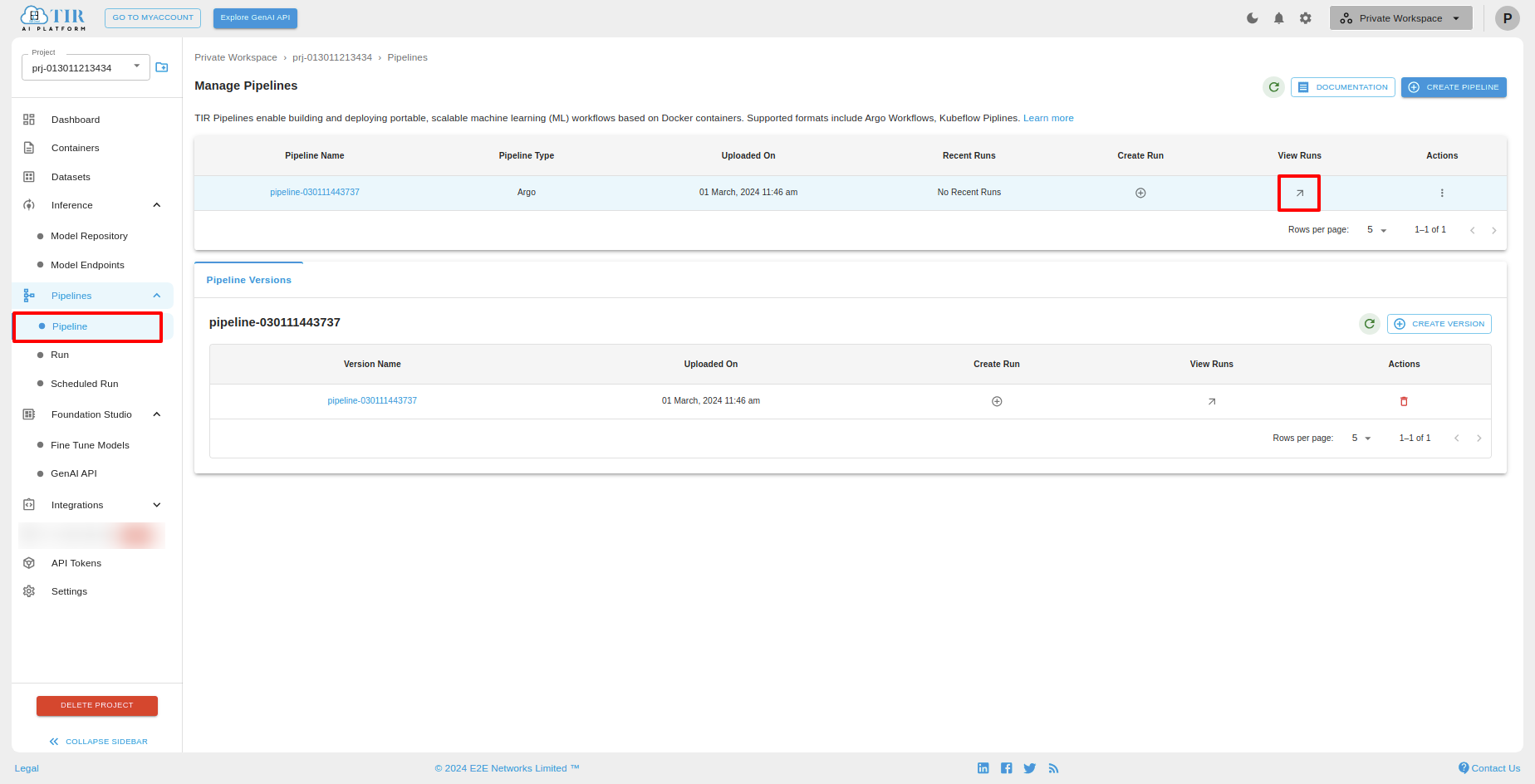Image resolution: width=1535 pixels, height=784 pixels.
Task: Open Settings in the sidebar
Action: click(69, 591)
